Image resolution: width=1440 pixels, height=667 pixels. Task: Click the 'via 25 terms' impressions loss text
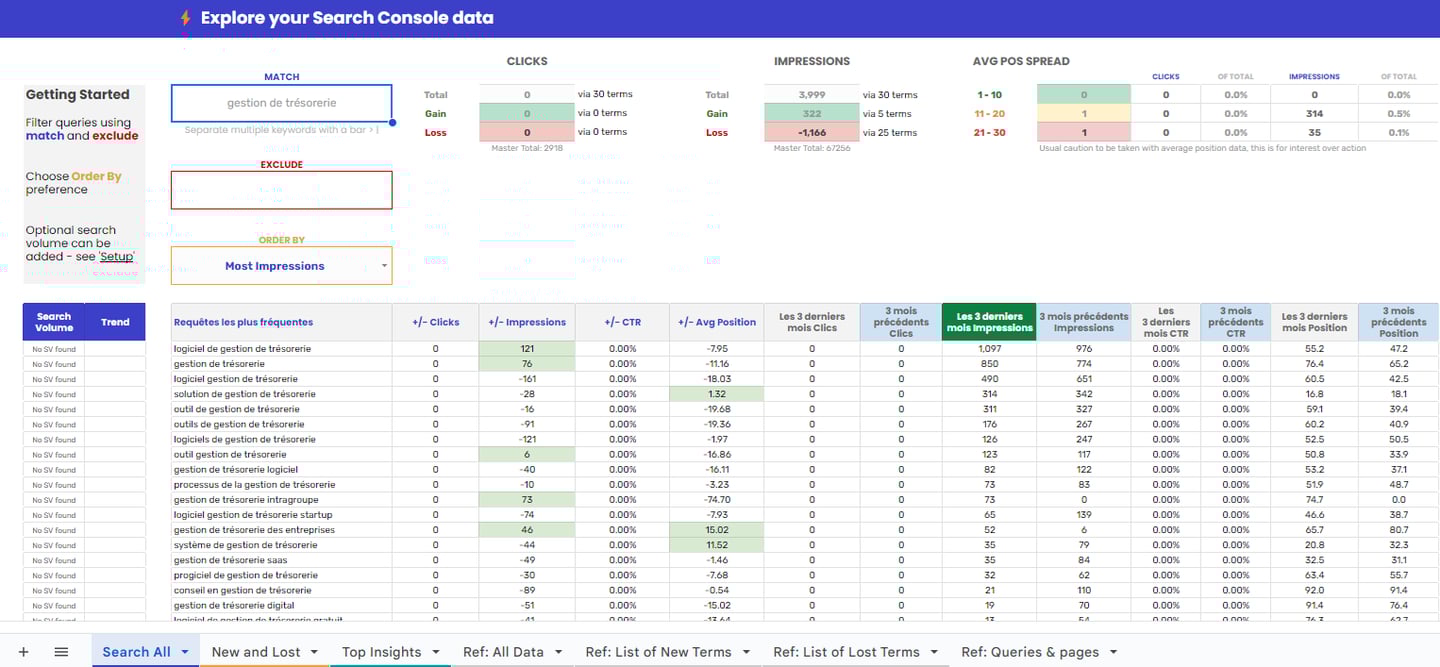(889, 132)
